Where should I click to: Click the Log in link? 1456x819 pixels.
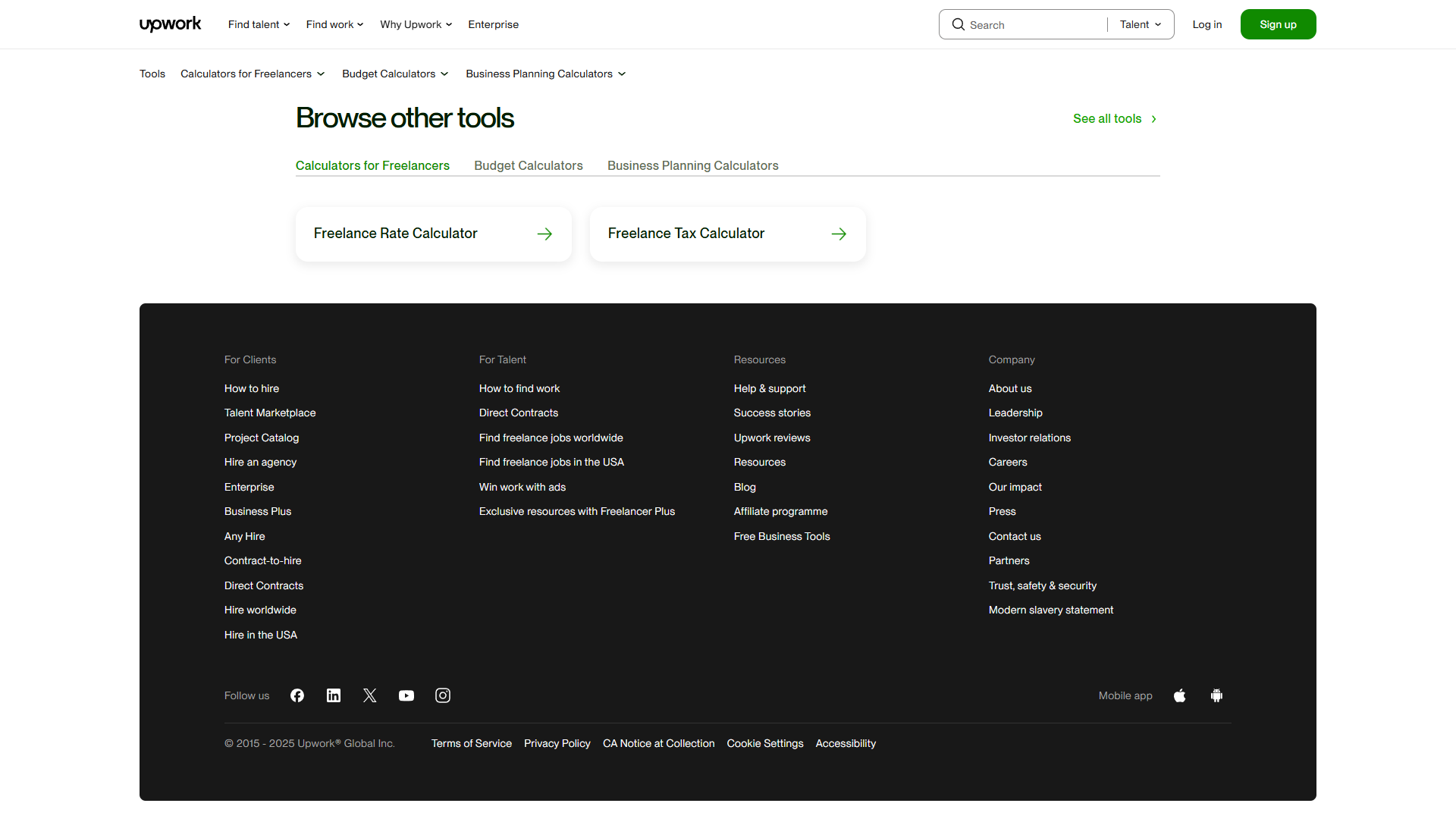tap(1207, 24)
